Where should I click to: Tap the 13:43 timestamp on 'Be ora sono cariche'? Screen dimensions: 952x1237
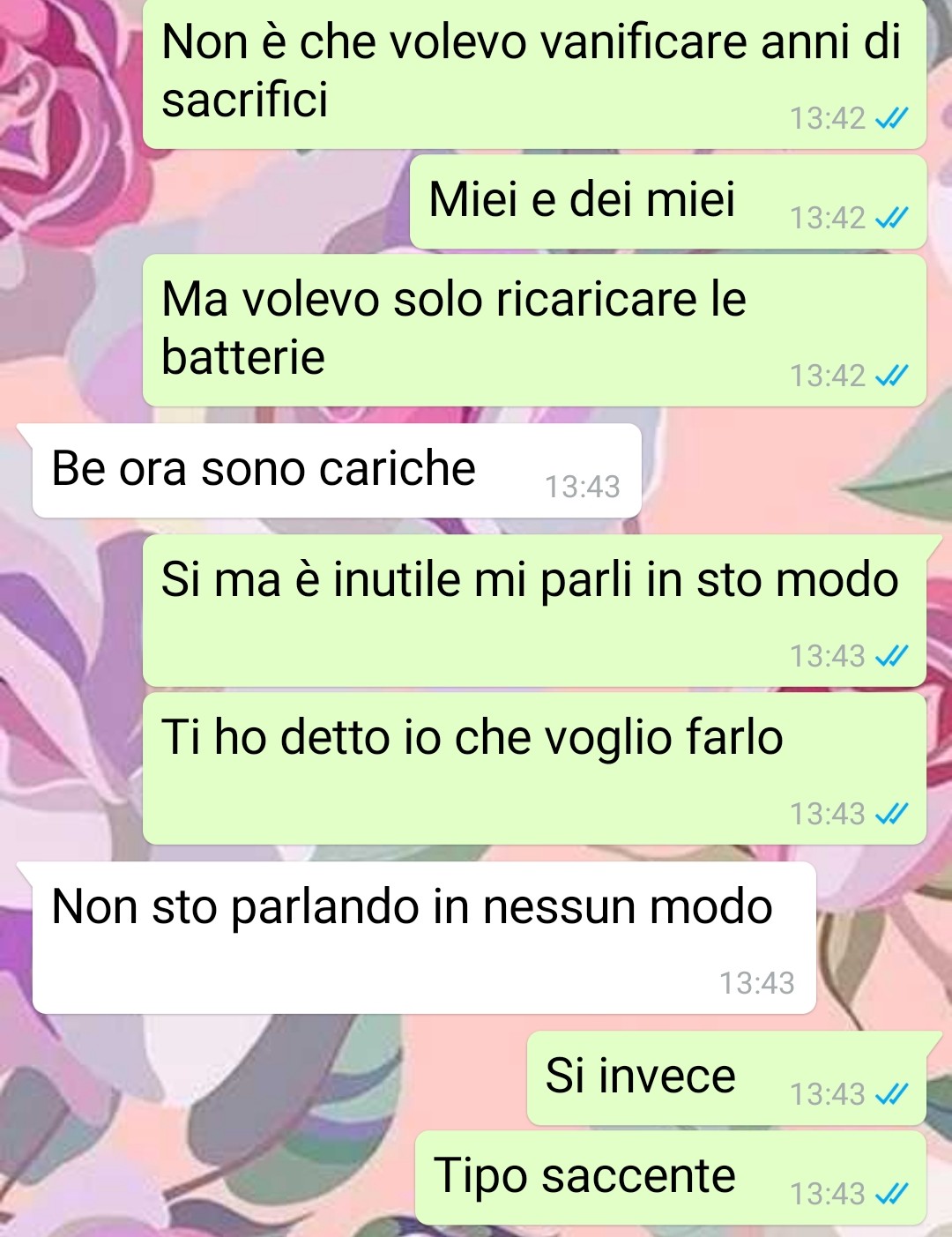click(582, 487)
